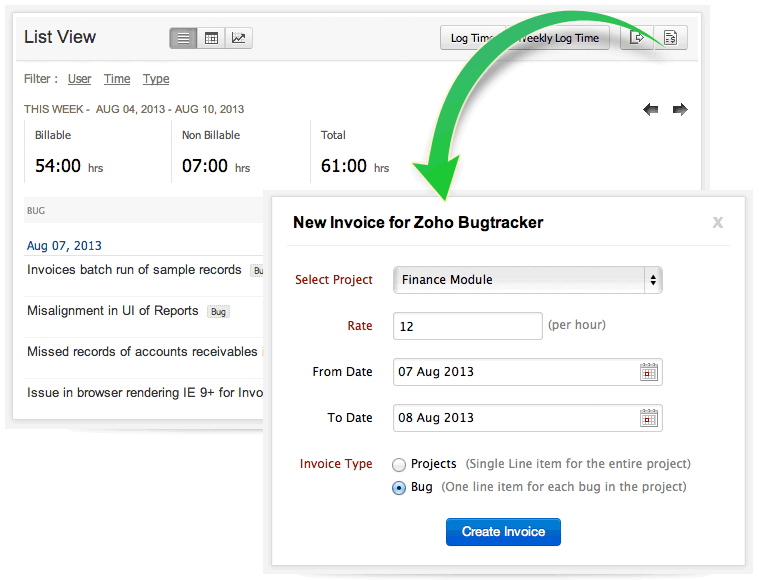
Task: Open 'Missed records of accounts receivables' entry
Action: (x=142, y=351)
